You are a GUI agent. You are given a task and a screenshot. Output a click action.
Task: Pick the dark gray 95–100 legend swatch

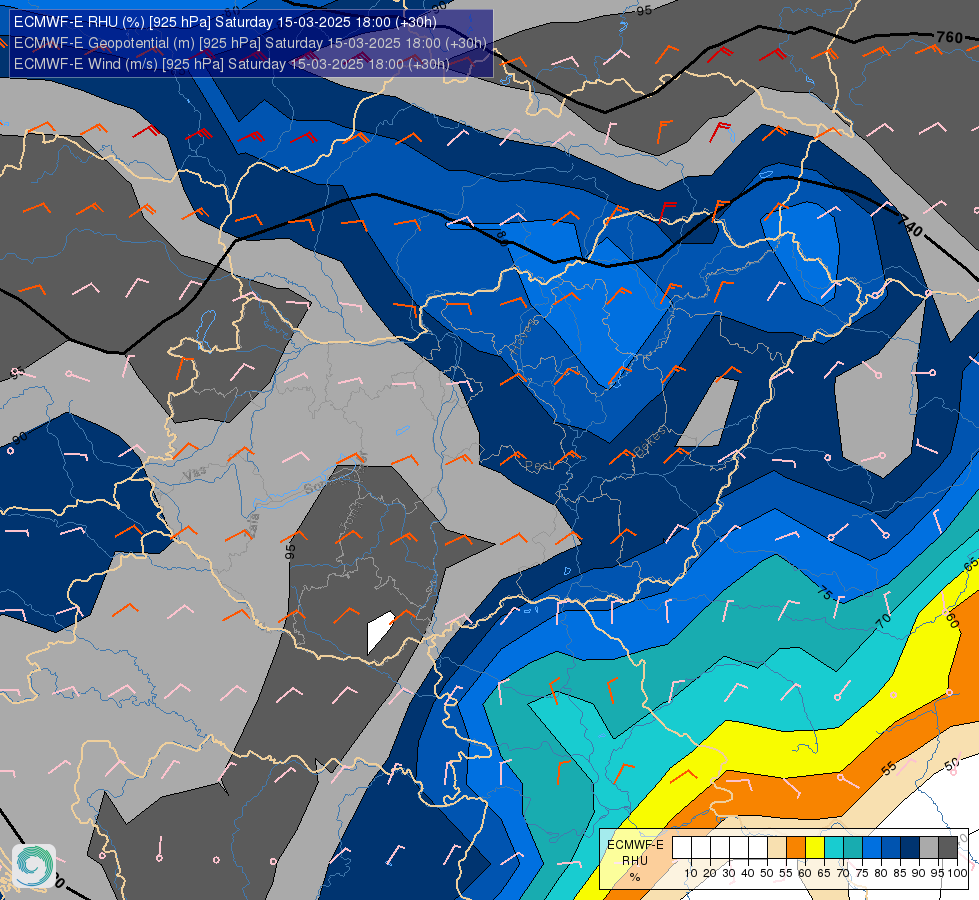[948, 848]
